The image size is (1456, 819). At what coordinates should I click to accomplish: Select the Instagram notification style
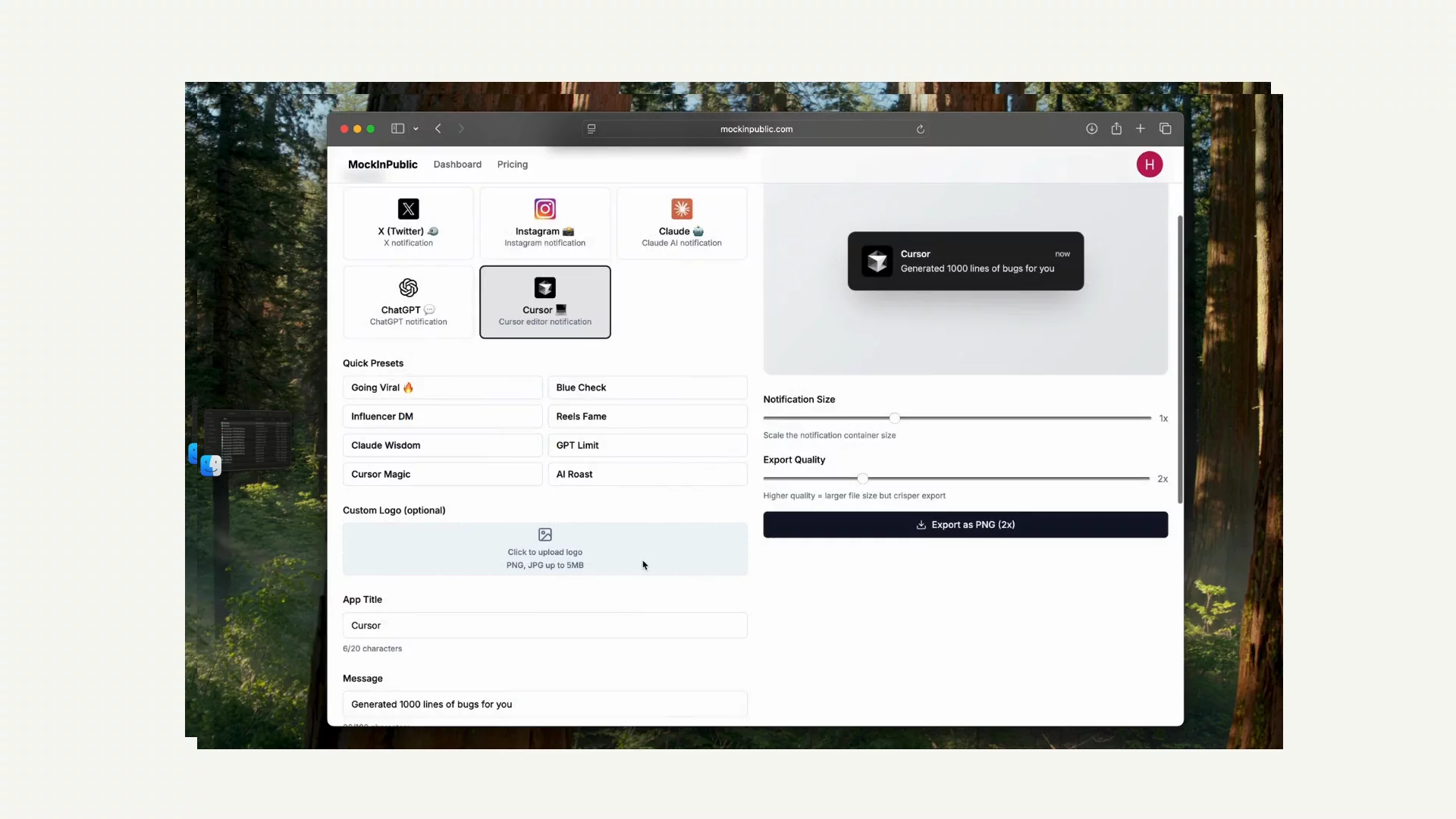point(544,223)
